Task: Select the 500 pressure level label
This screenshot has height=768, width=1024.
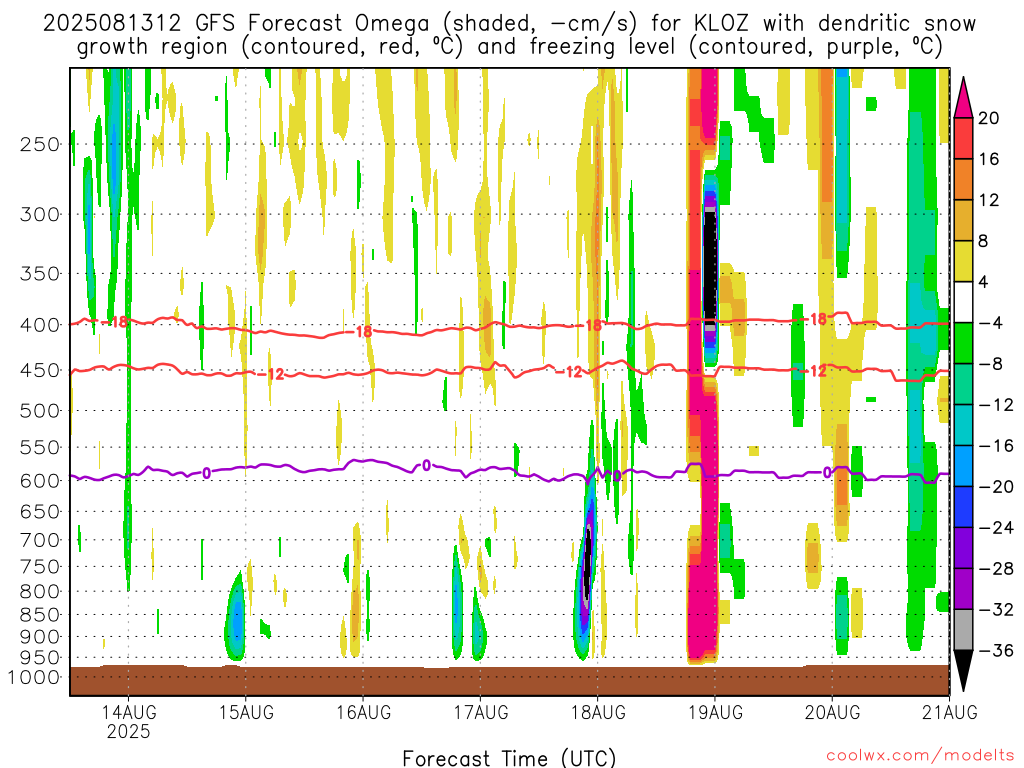Action: coord(40,411)
